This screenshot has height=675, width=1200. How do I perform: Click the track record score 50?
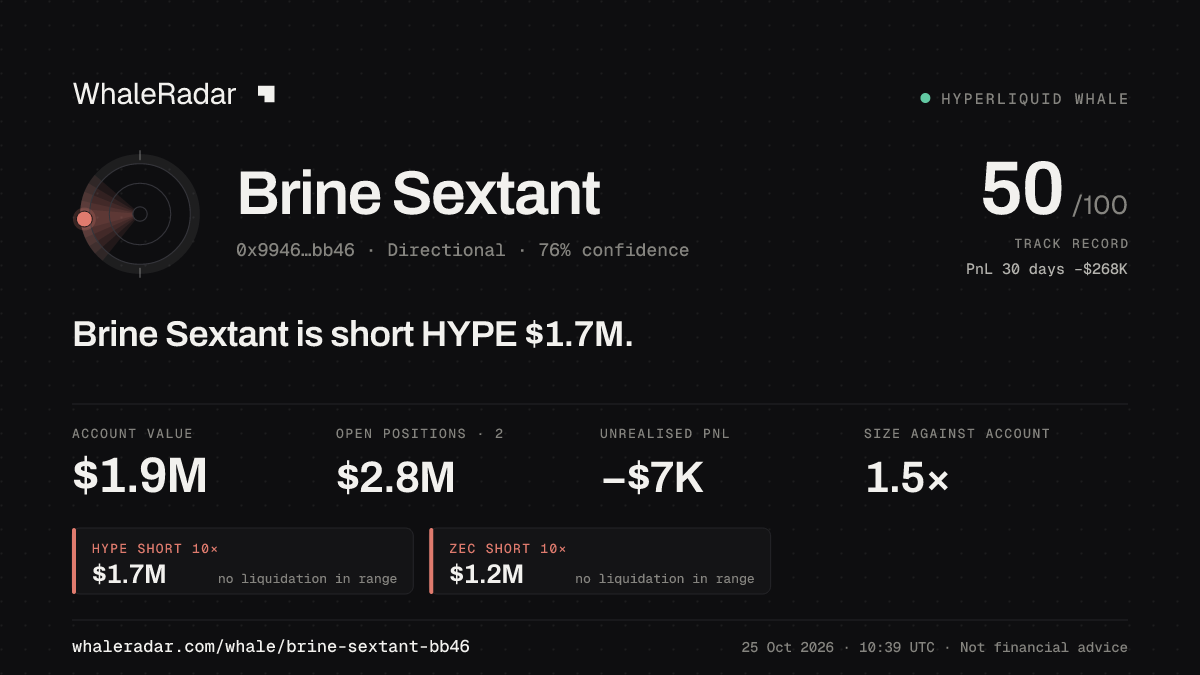click(x=1021, y=190)
